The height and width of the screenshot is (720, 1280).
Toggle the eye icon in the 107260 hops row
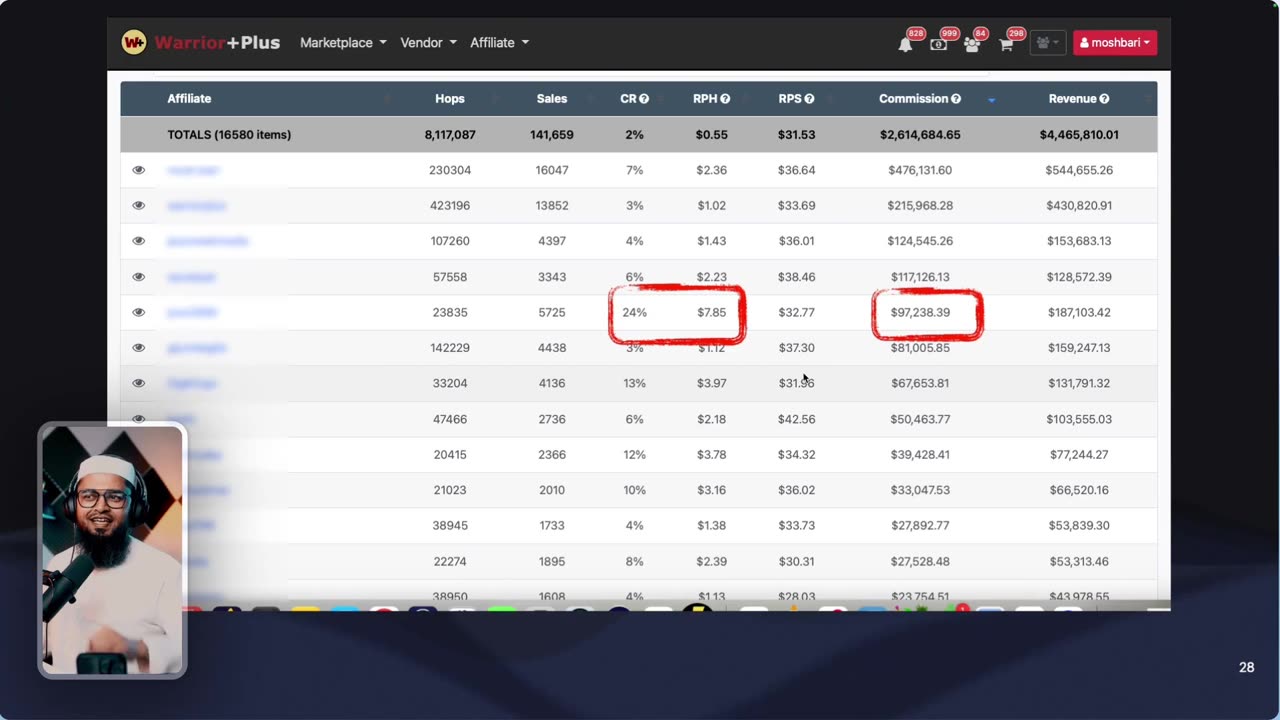(139, 241)
